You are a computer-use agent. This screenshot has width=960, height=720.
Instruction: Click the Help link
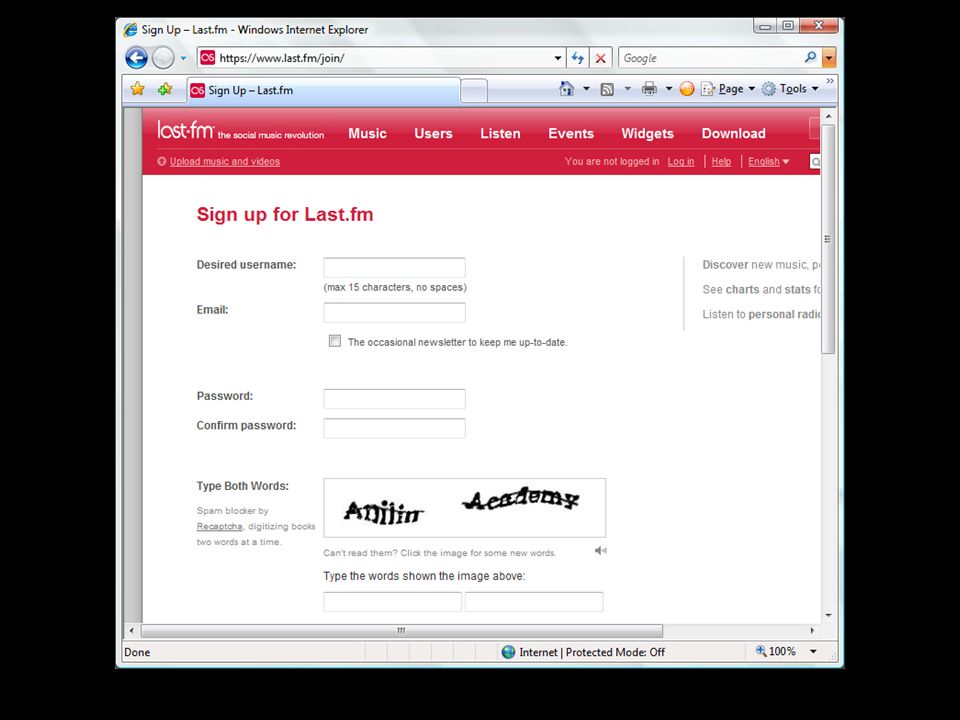tap(721, 162)
